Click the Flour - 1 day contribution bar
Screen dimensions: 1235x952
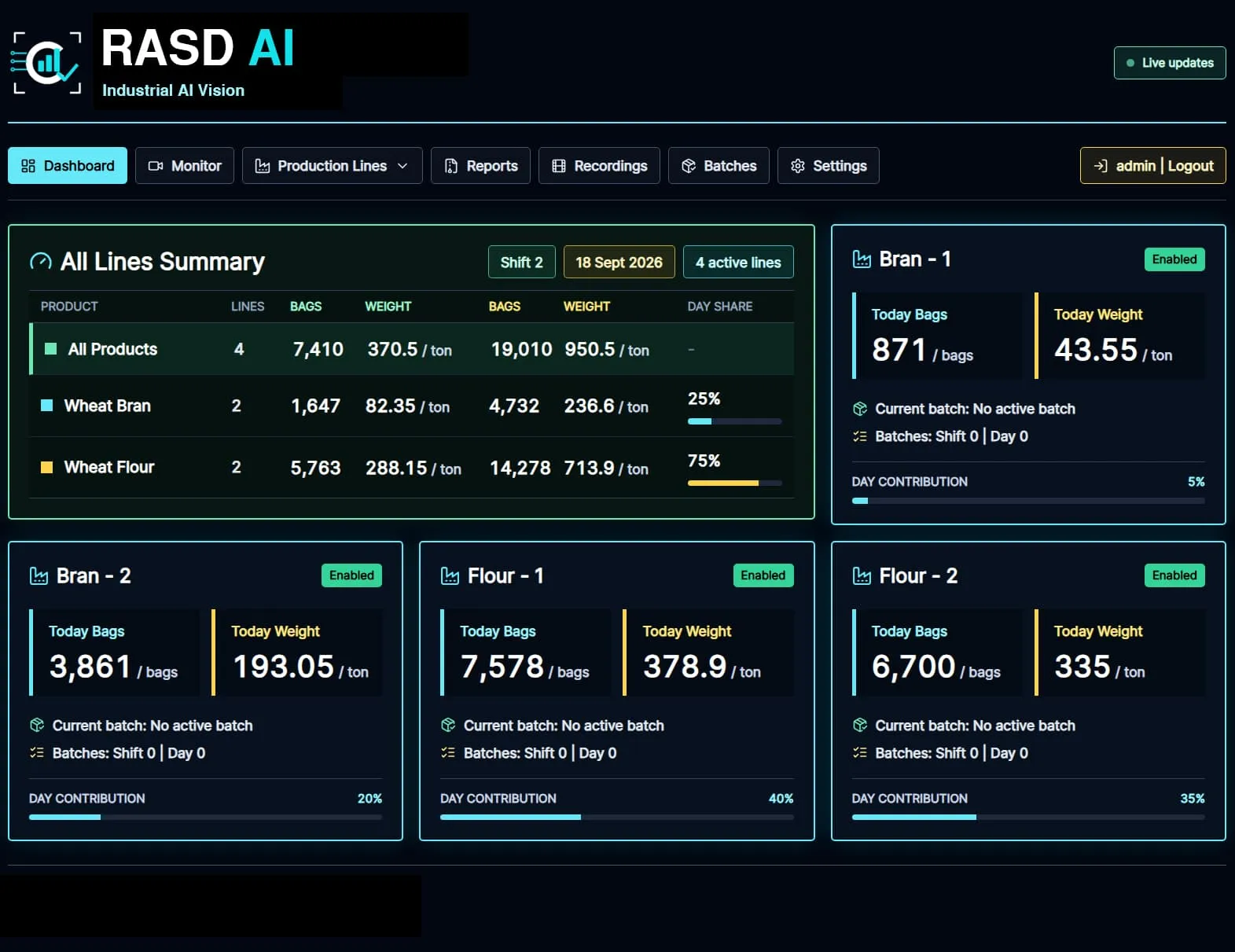pyautogui.click(x=617, y=818)
